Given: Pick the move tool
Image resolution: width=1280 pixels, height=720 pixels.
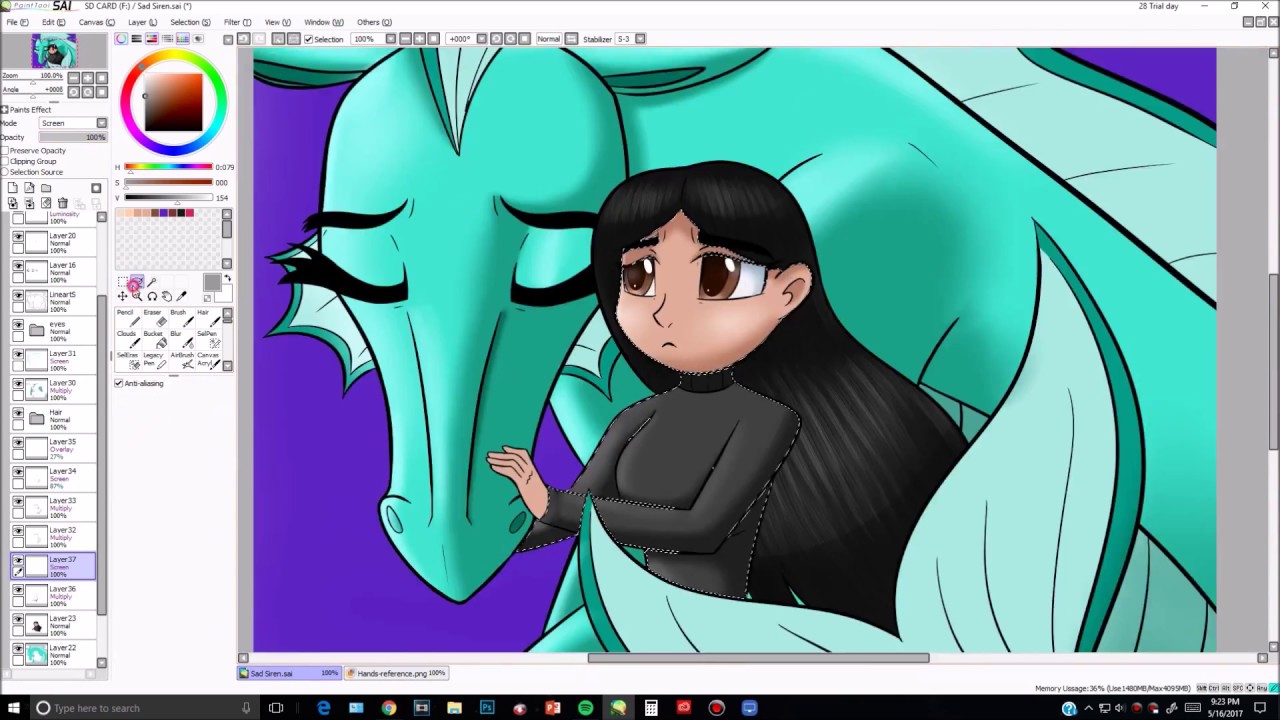Looking at the screenshot, I should (122, 296).
